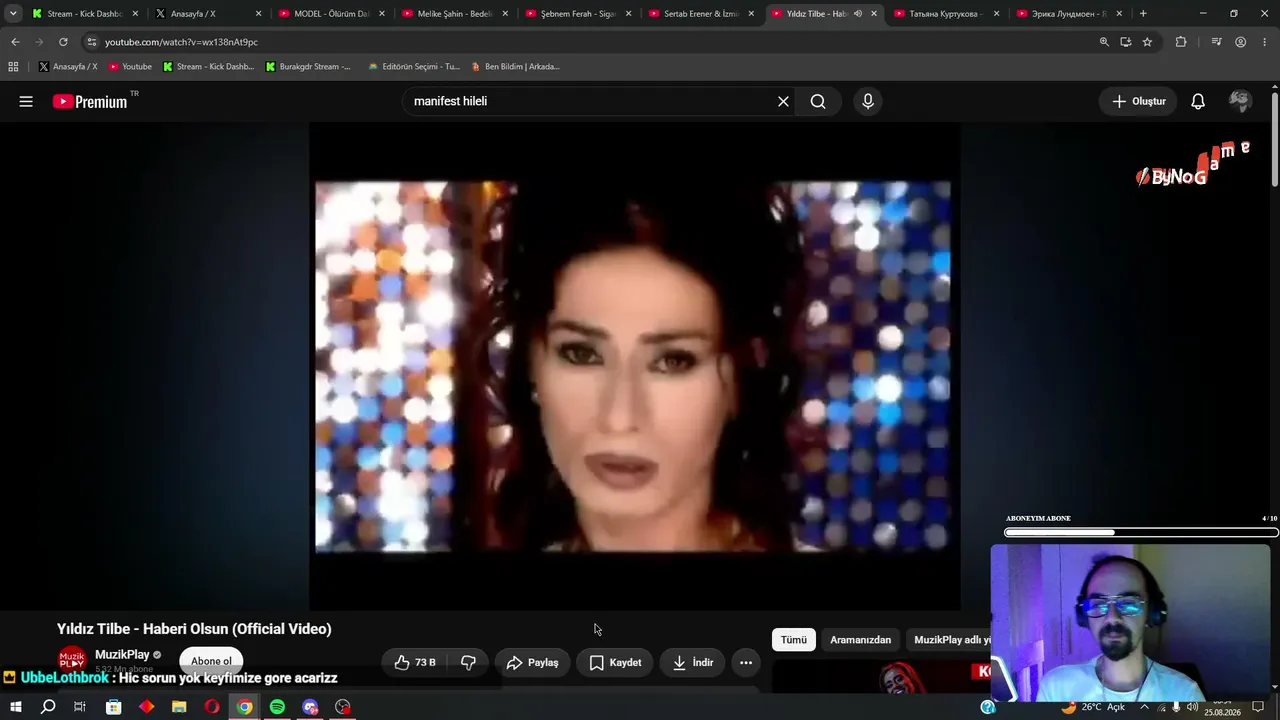Select the Tümü filter chip
Image resolution: width=1280 pixels, height=720 pixels.
pyautogui.click(x=794, y=640)
